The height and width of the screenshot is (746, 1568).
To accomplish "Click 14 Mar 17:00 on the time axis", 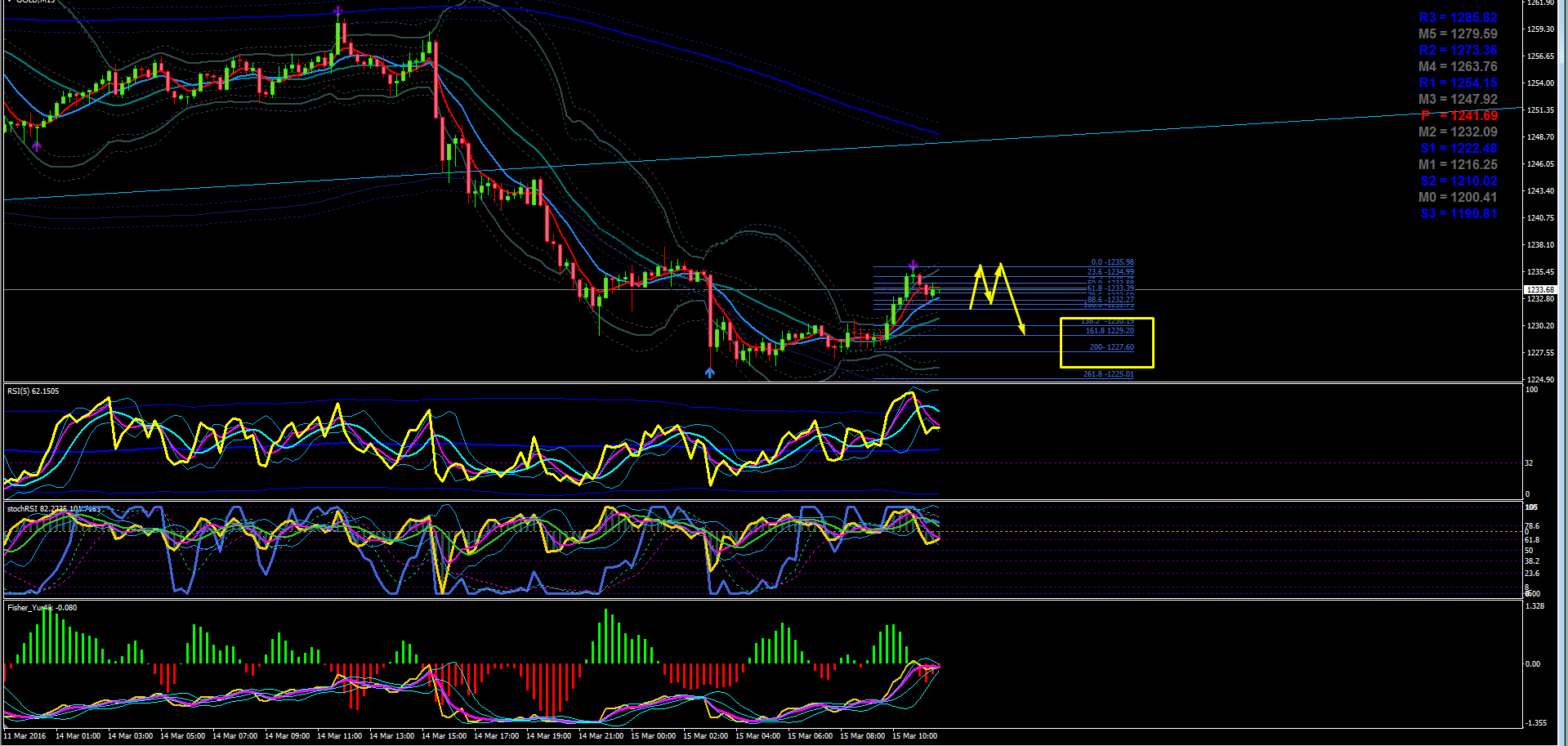I will tap(496, 736).
